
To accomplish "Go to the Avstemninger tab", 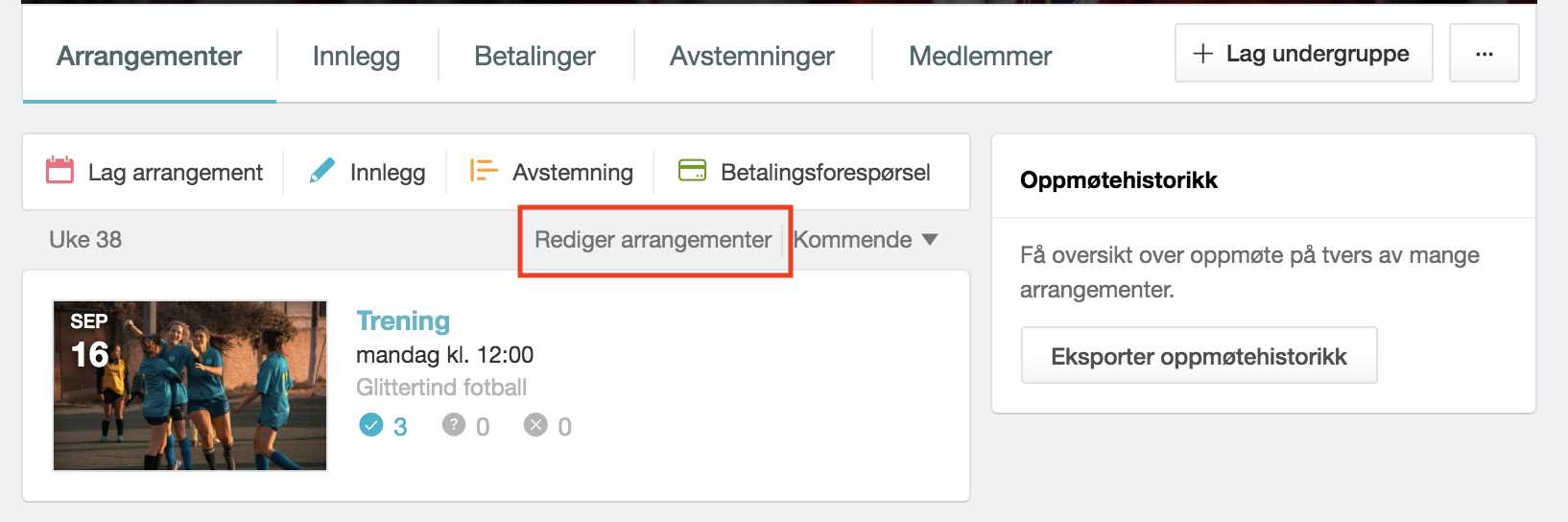I will [752, 56].
